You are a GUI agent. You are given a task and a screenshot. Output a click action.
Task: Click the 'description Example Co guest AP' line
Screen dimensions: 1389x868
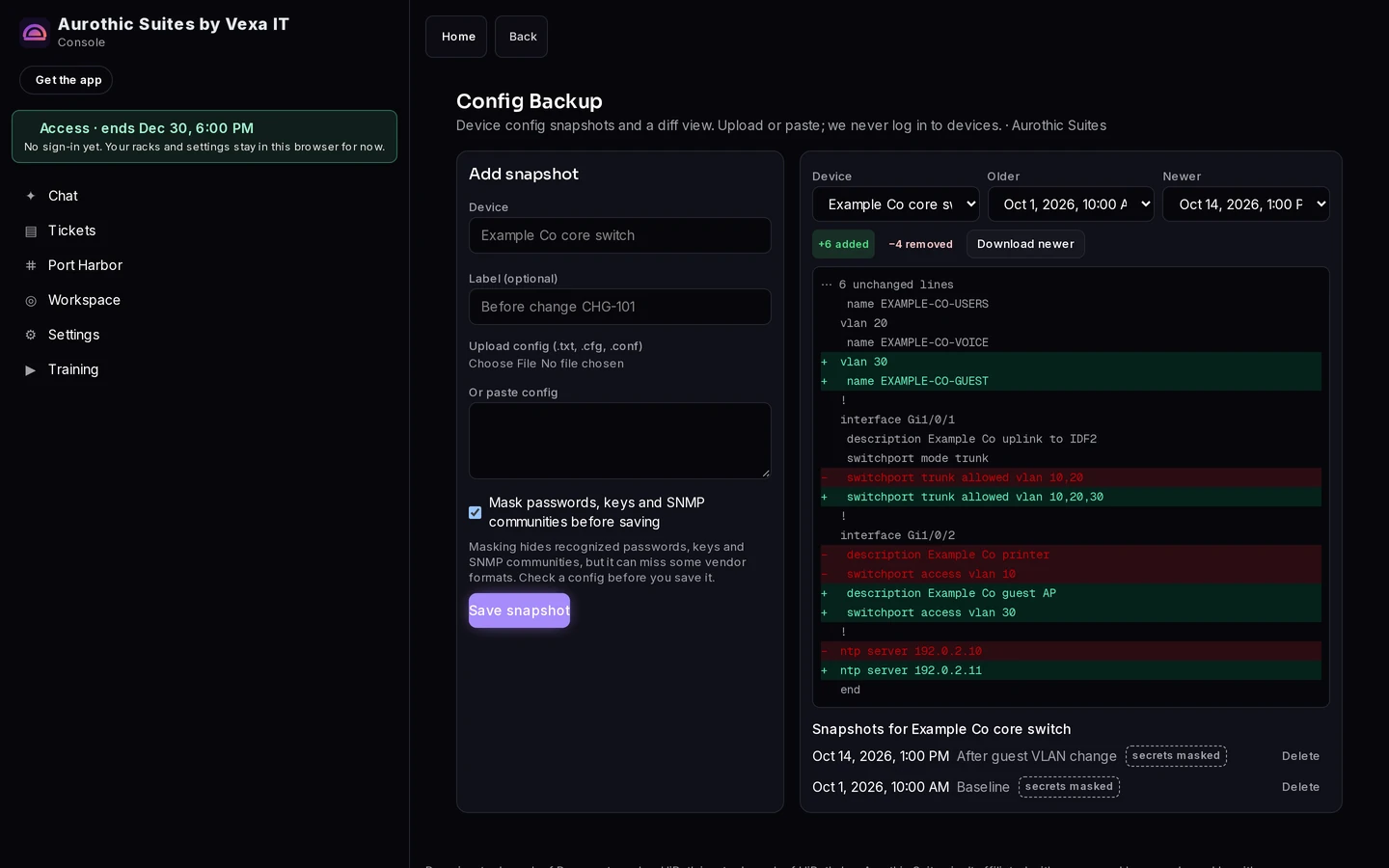tap(1071, 593)
